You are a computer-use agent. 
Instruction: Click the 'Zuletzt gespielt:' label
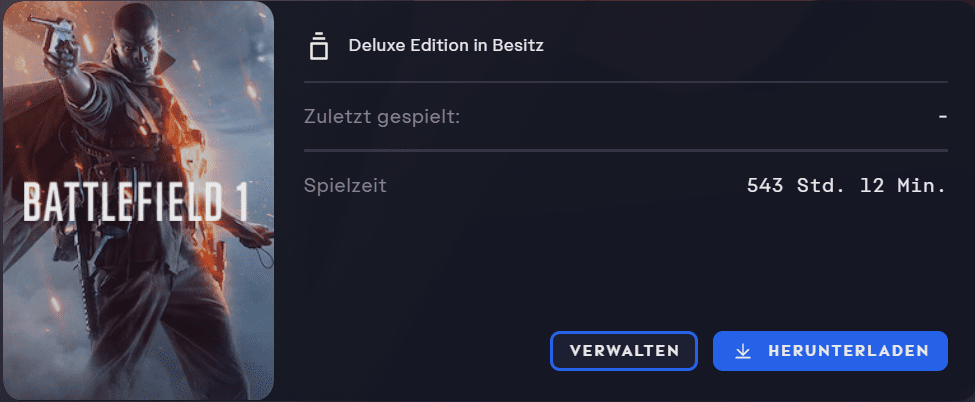coord(382,116)
